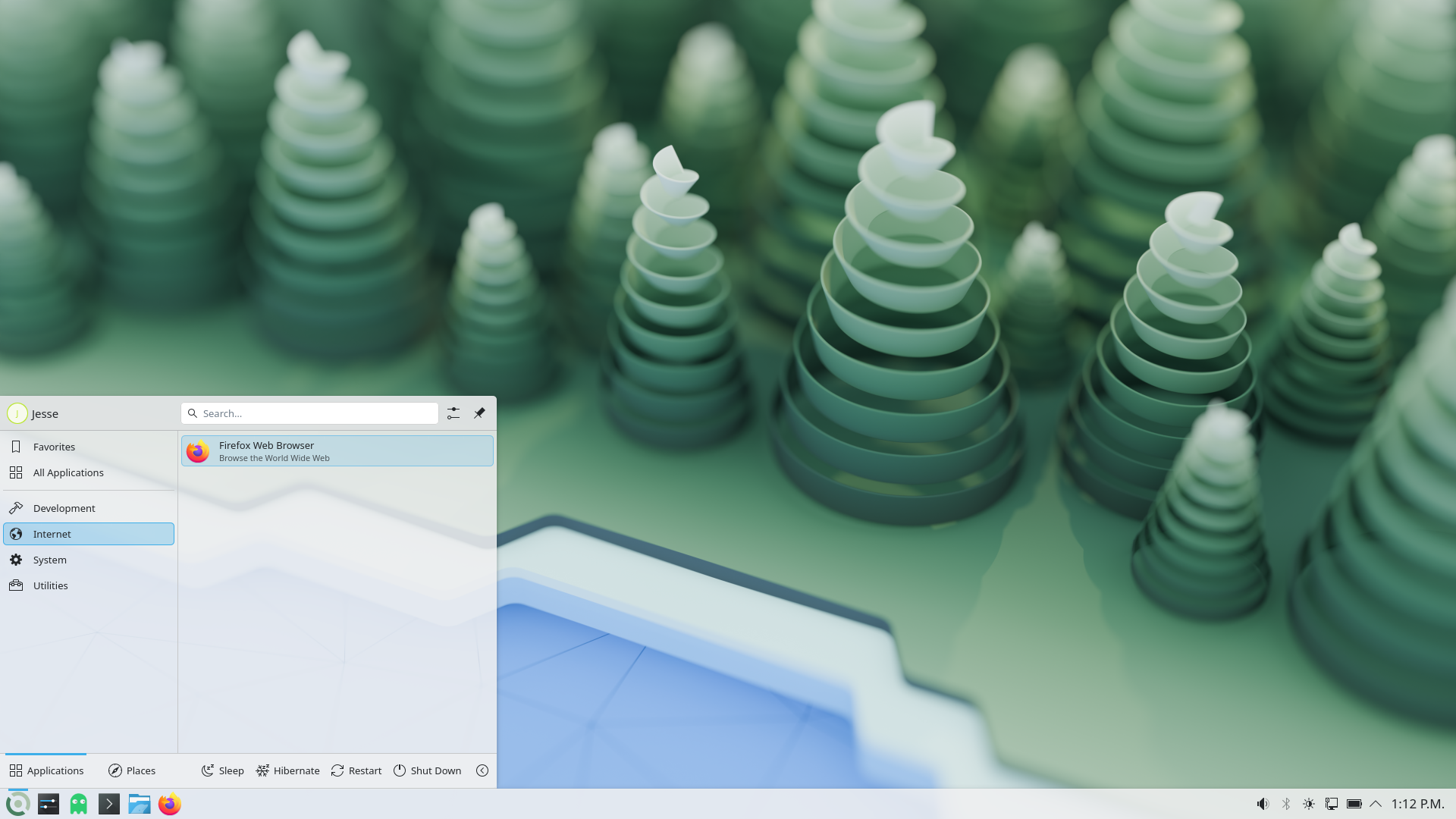Click the application launcher icon in the taskbar
The width and height of the screenshot is (1456, 819).
pyautogui.click(x=17, y=804)
